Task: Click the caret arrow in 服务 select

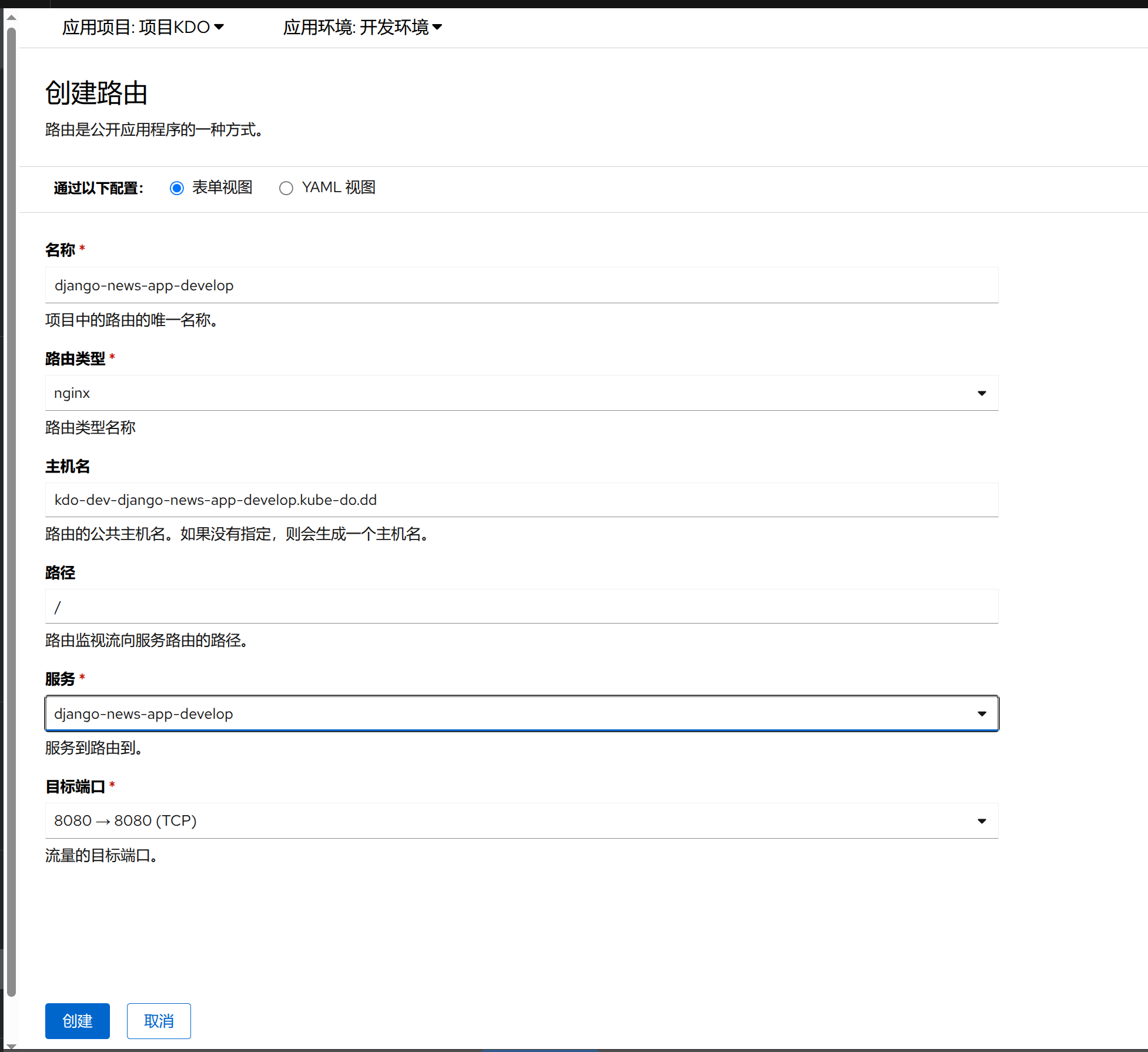Action: [x=982, y=713]
